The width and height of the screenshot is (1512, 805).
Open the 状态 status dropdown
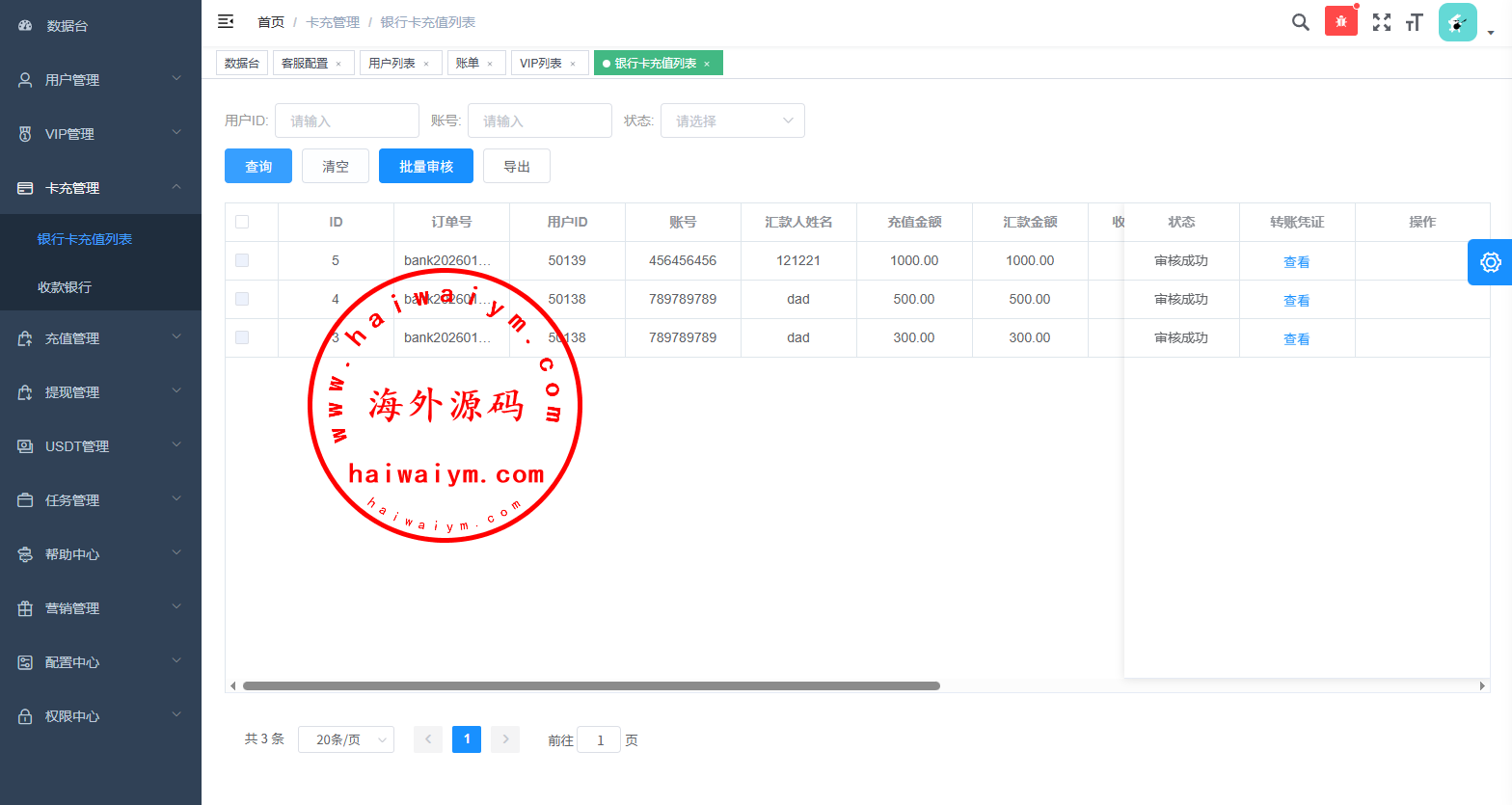pos(732,121)
